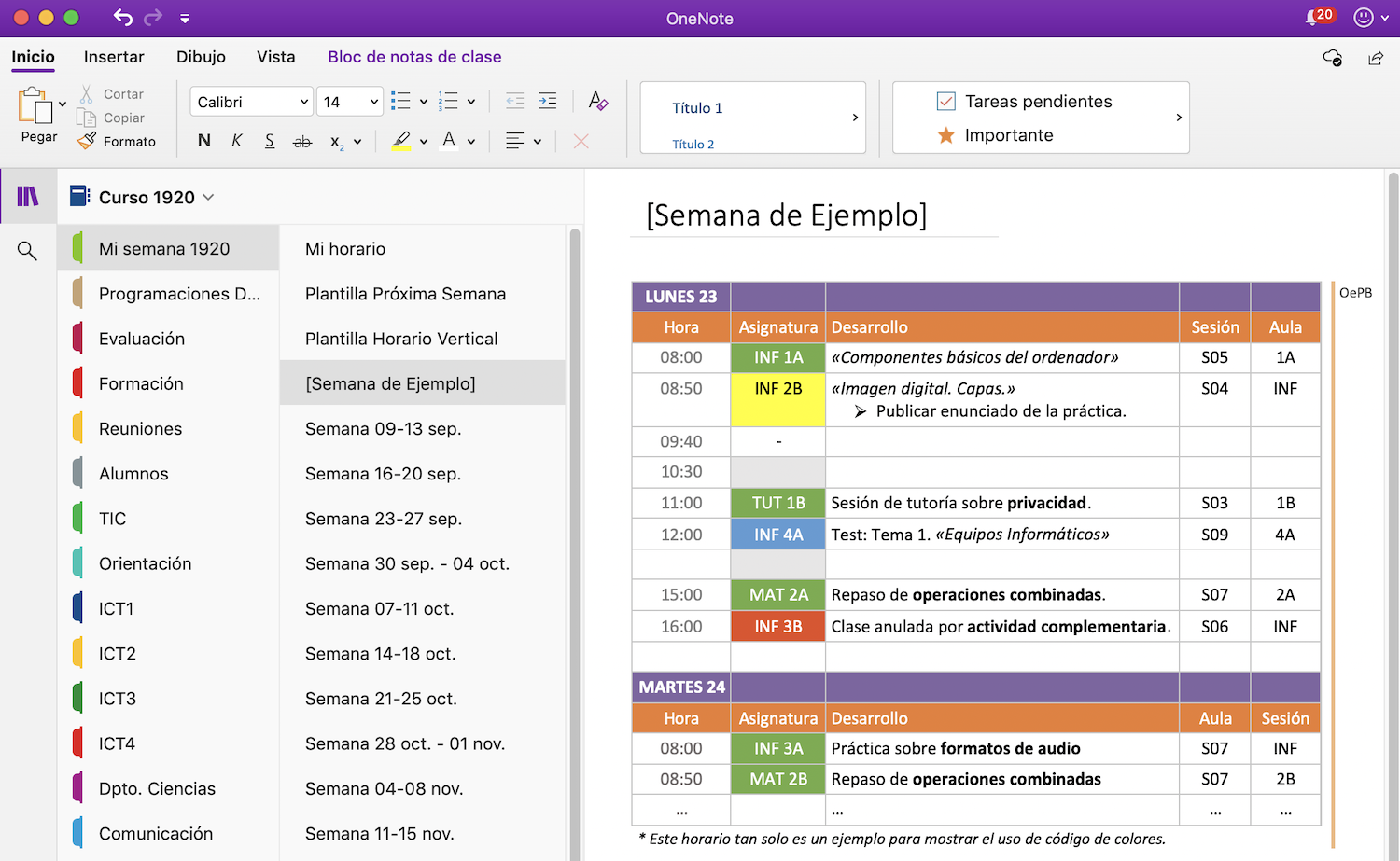Open the quick access toolbar customize arrow
Viewport: 1400px width, 861px height.
[x=185, y=19]
